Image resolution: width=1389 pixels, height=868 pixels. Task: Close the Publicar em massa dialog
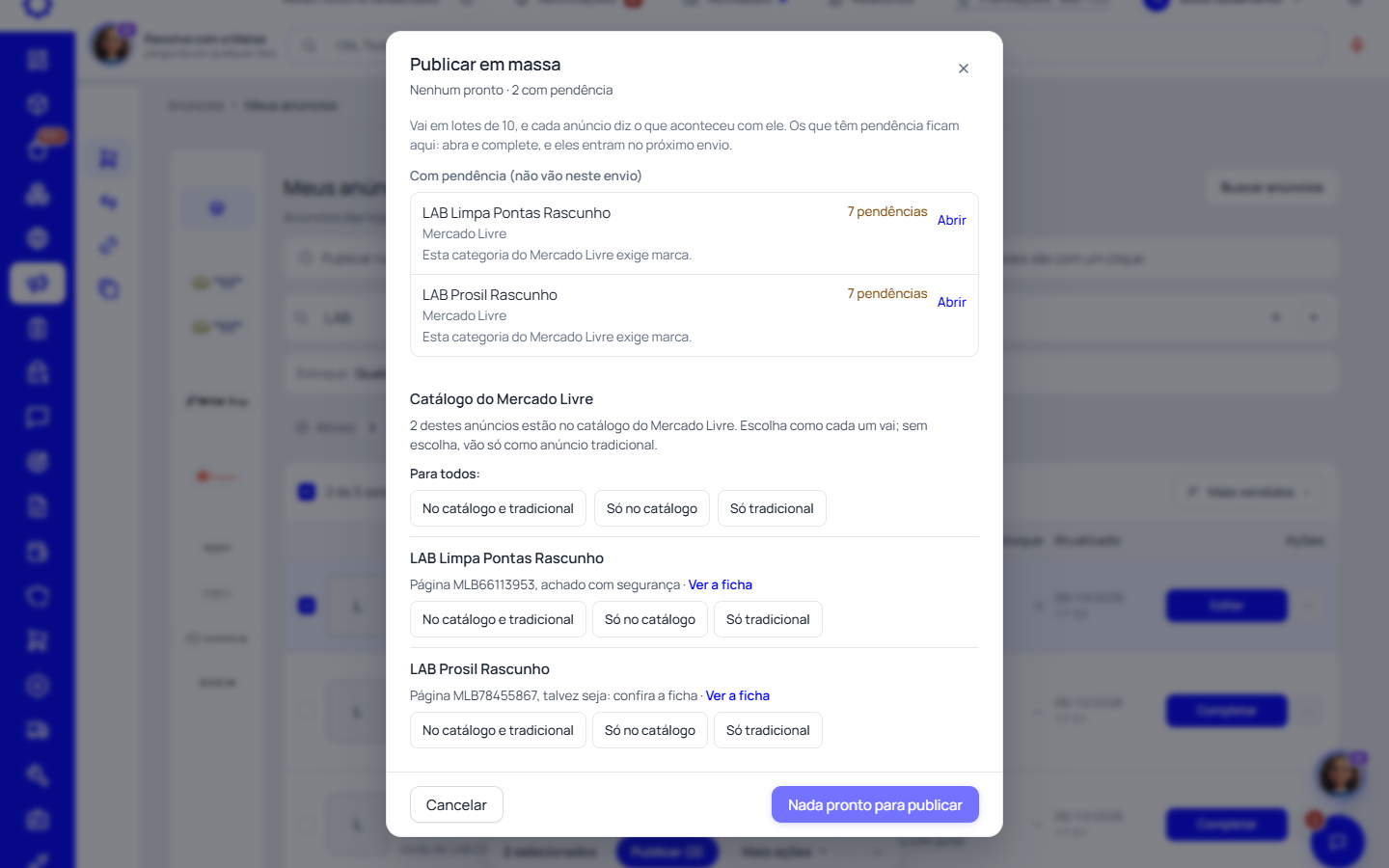(963, 68)
